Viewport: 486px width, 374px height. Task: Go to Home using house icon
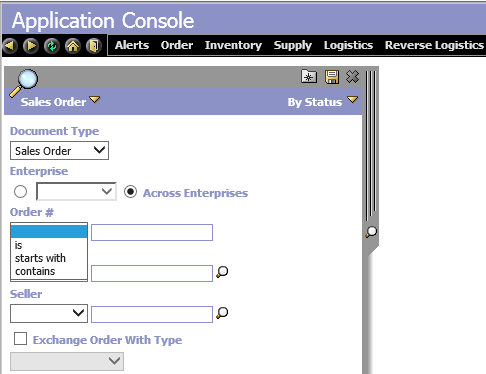click(x=73, y=45)
